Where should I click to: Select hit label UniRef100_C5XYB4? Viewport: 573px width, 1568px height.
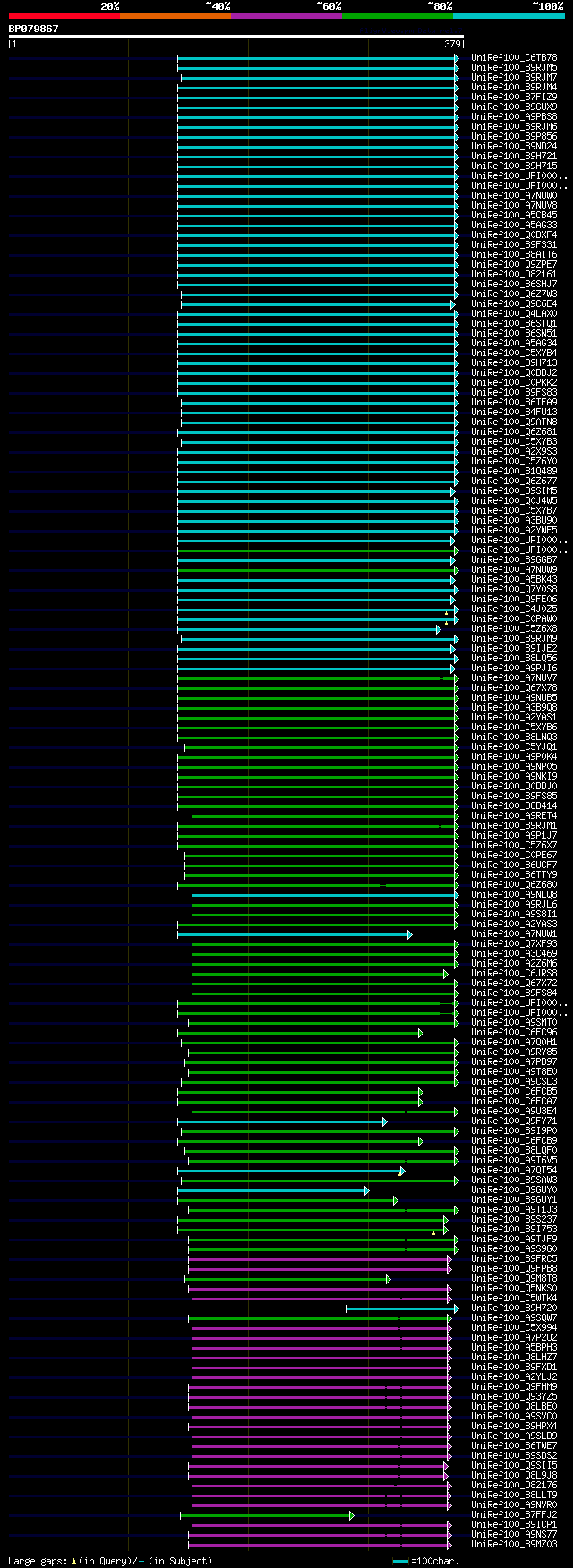coord(514,354)
